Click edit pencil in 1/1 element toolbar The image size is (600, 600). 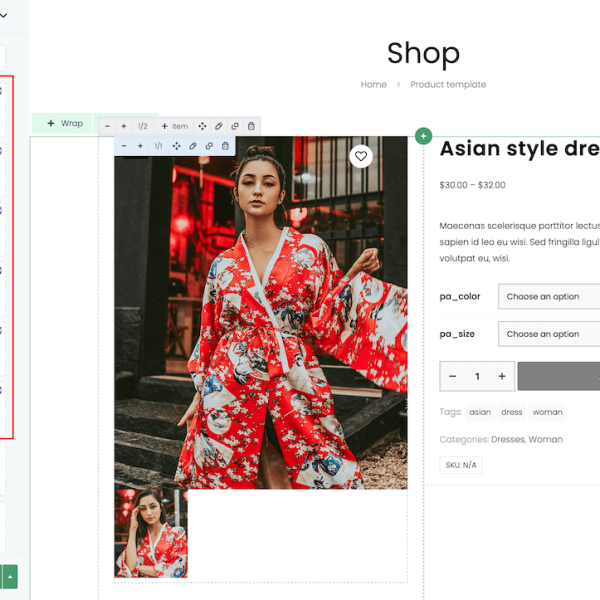(193, 146)
